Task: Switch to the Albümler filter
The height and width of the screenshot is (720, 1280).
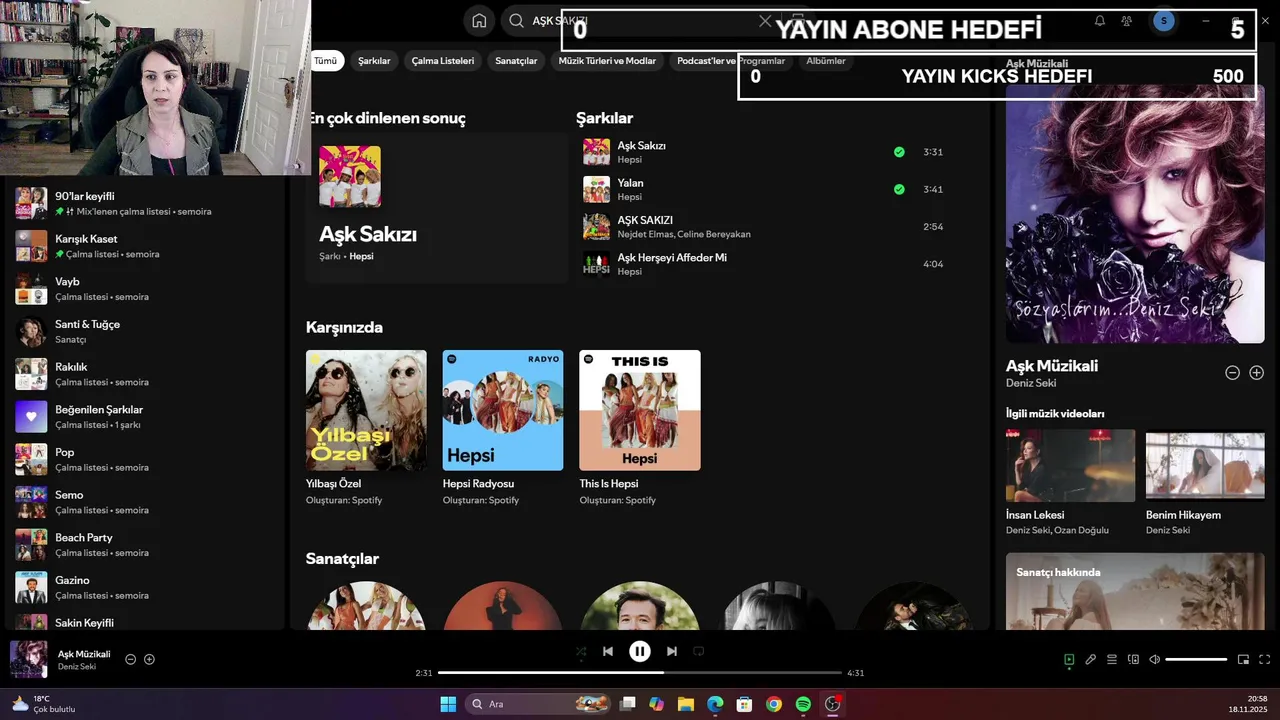Action: pos(826,61)
